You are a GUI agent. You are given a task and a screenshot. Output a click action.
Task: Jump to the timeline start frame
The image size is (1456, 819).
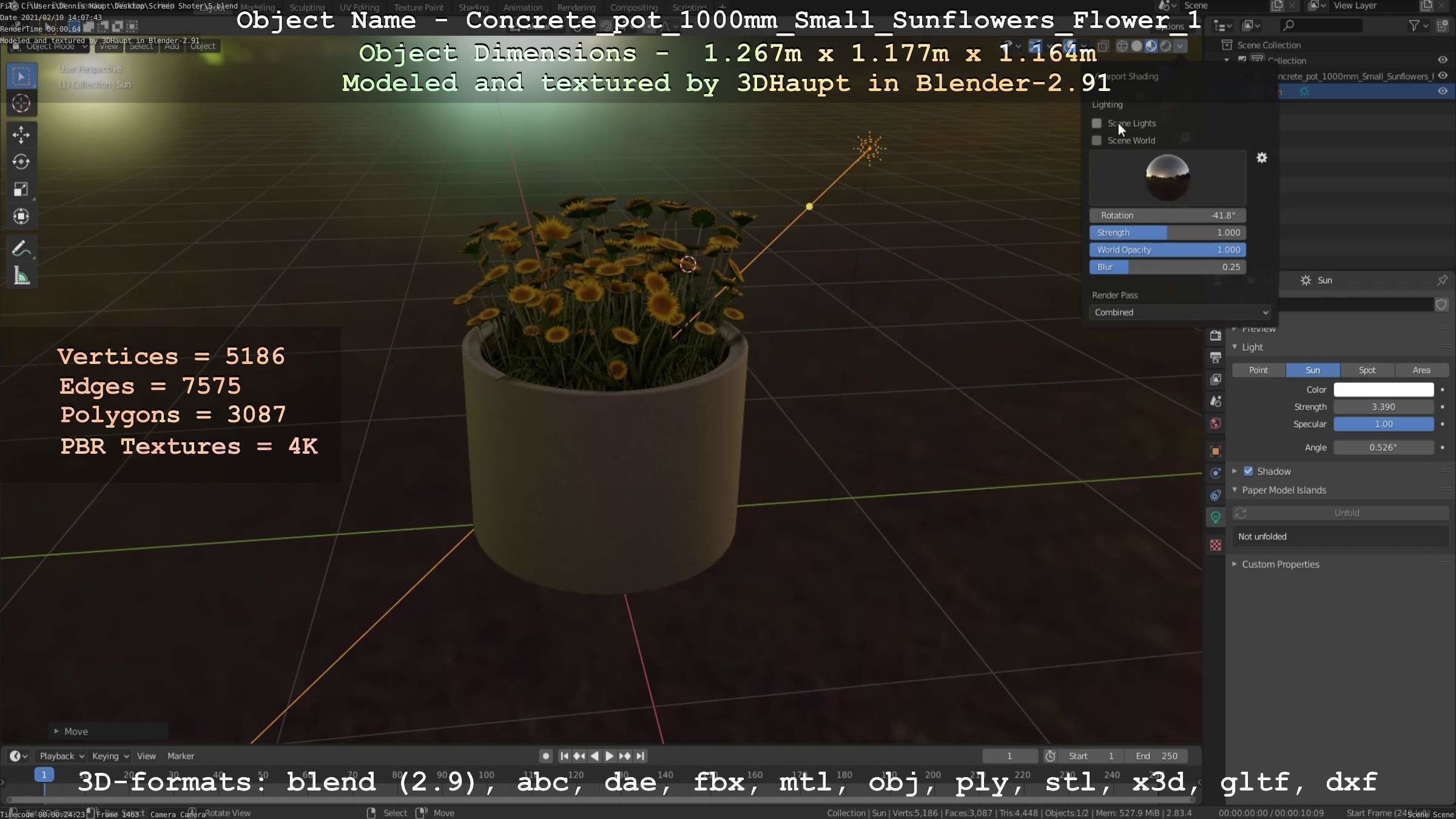pyautogui.click(x=564, y=756)
